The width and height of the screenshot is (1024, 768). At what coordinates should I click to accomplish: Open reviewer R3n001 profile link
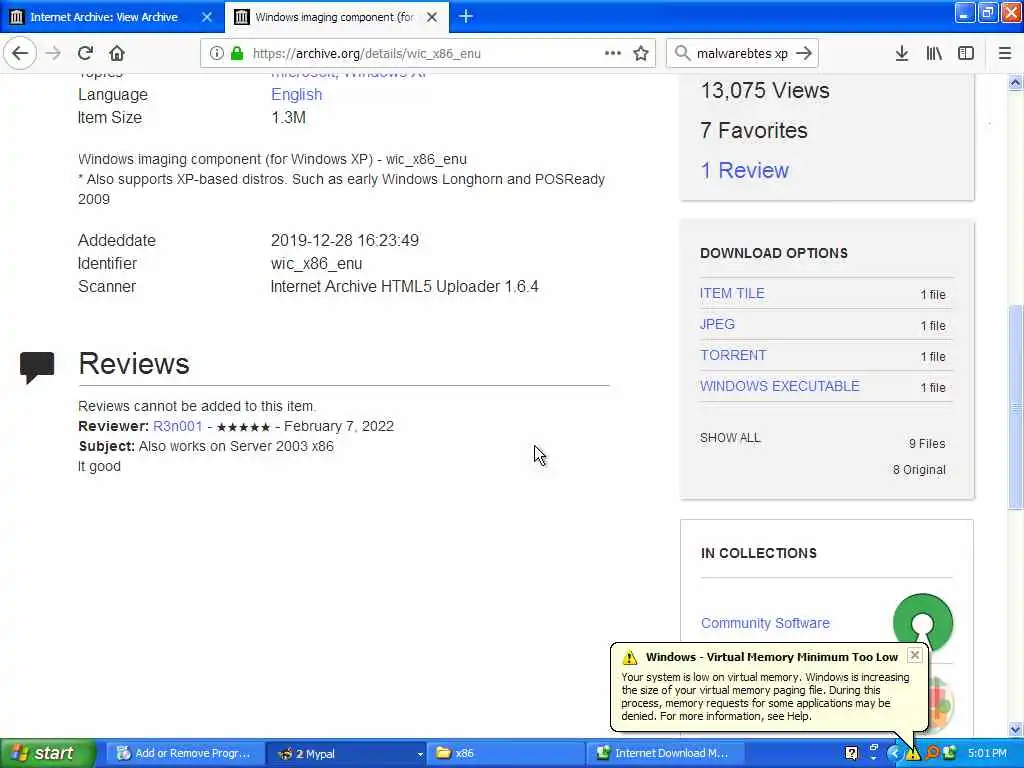point(178,426)
